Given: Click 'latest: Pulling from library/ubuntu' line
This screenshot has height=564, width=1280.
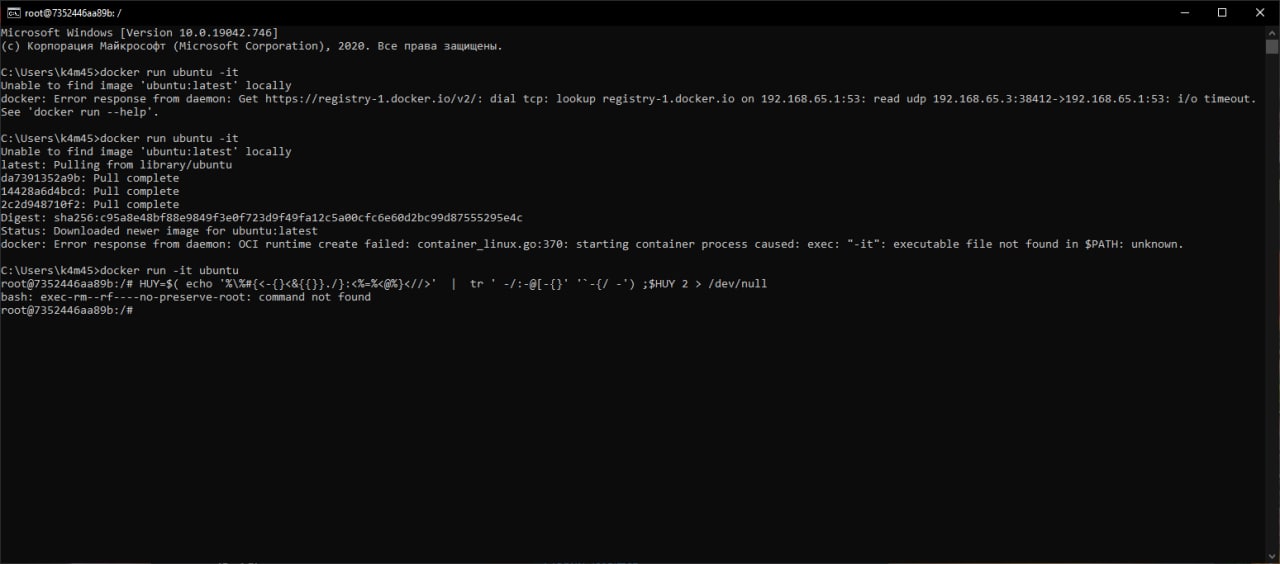Looking at the screenshot, I should (x=116, y=165).
